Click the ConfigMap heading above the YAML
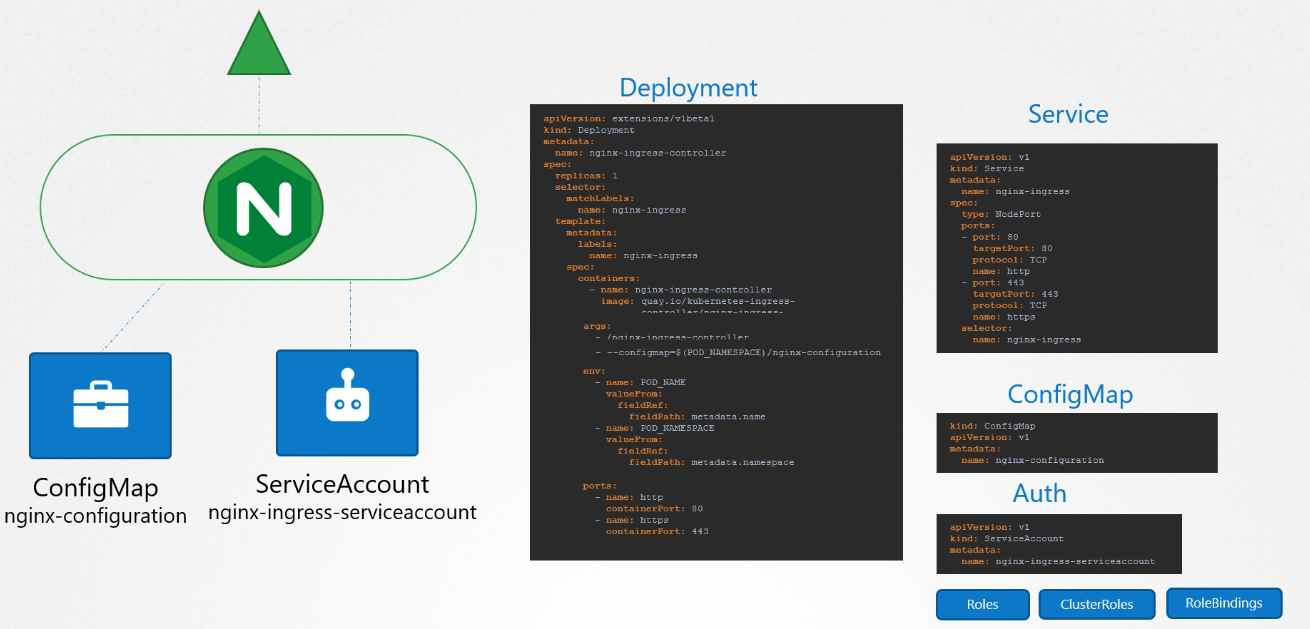1310x629 pixels. pos(1070,395)
